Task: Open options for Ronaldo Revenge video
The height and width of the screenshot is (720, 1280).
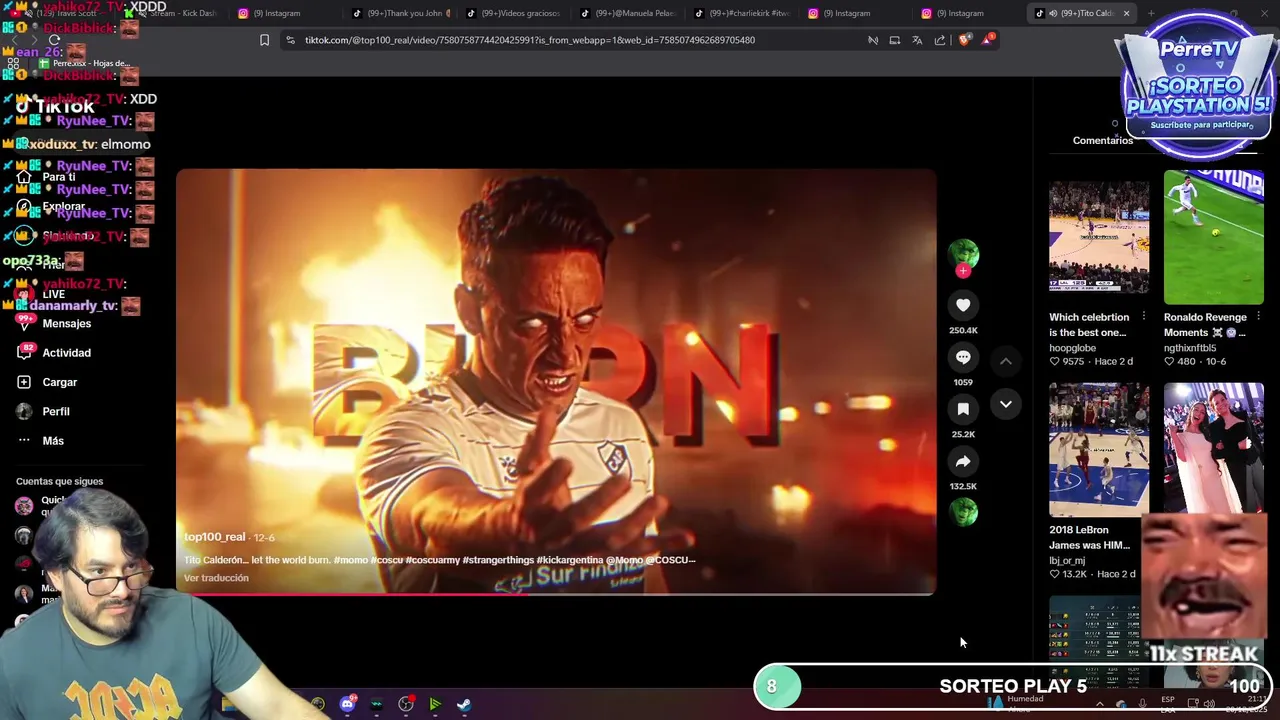Action: click(x=1258, y=317)
